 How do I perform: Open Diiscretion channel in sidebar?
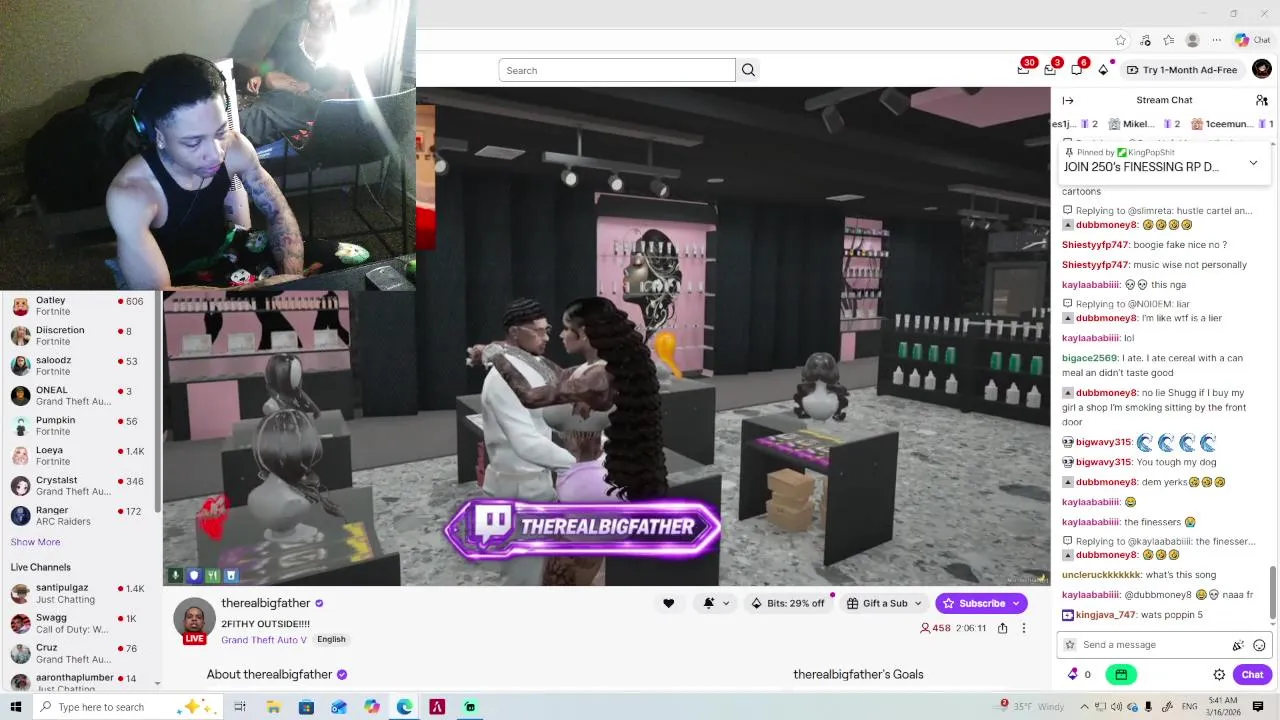click(x=79, y=336)
